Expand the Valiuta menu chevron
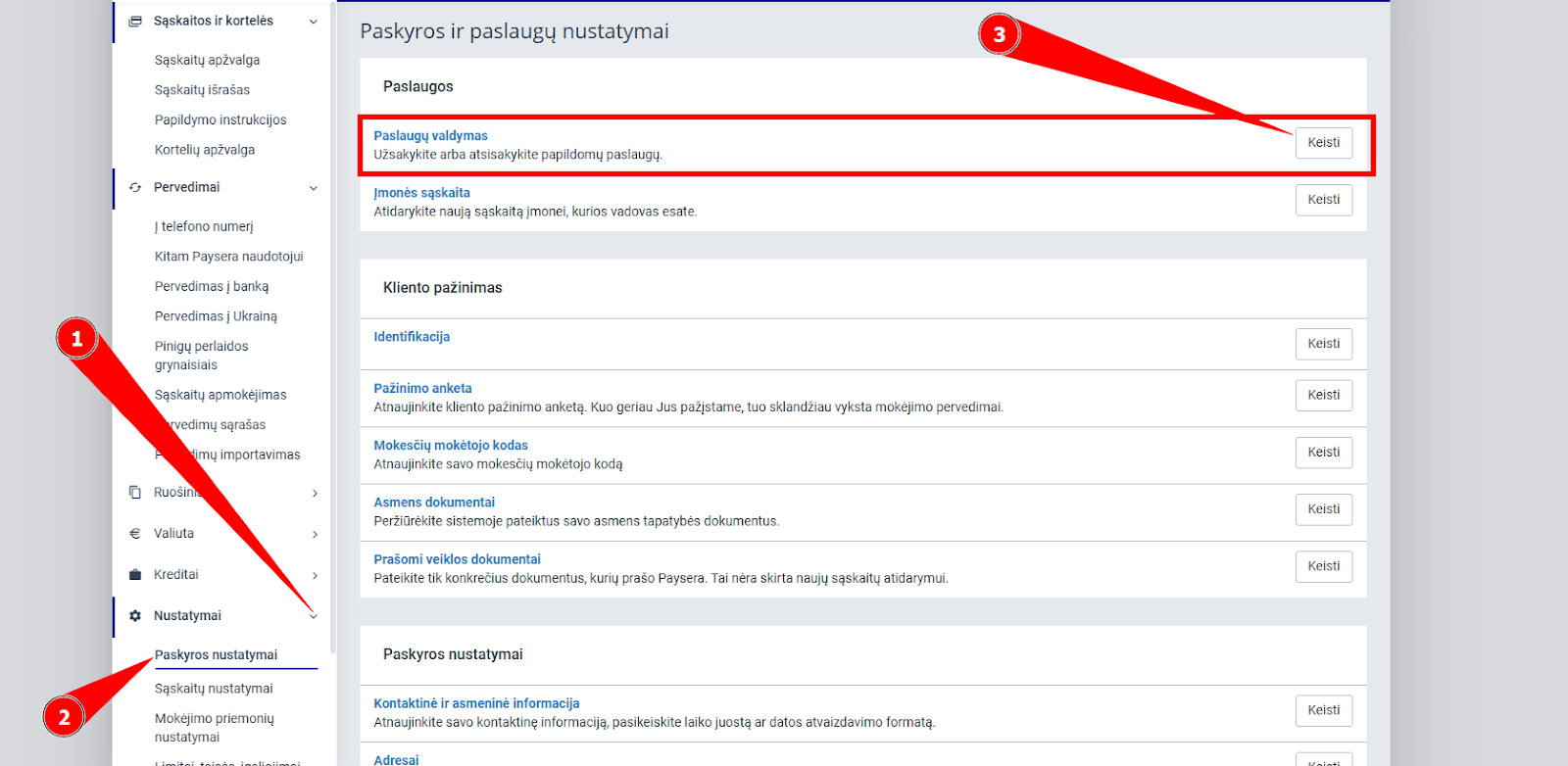The image size is (1568, 766). [315, 535]
